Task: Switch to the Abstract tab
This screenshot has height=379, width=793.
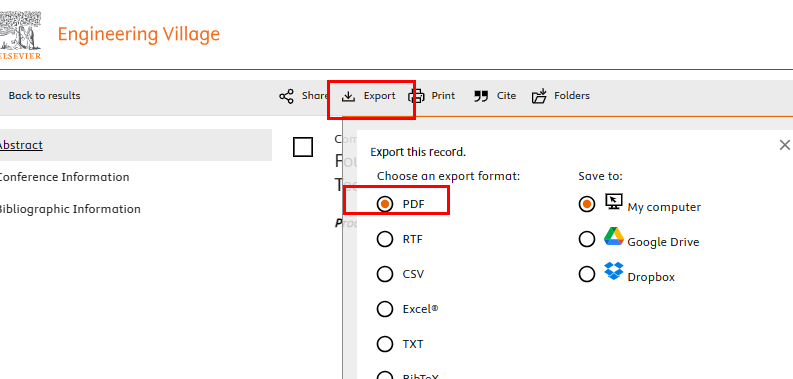Action: (x=136, y=145)
